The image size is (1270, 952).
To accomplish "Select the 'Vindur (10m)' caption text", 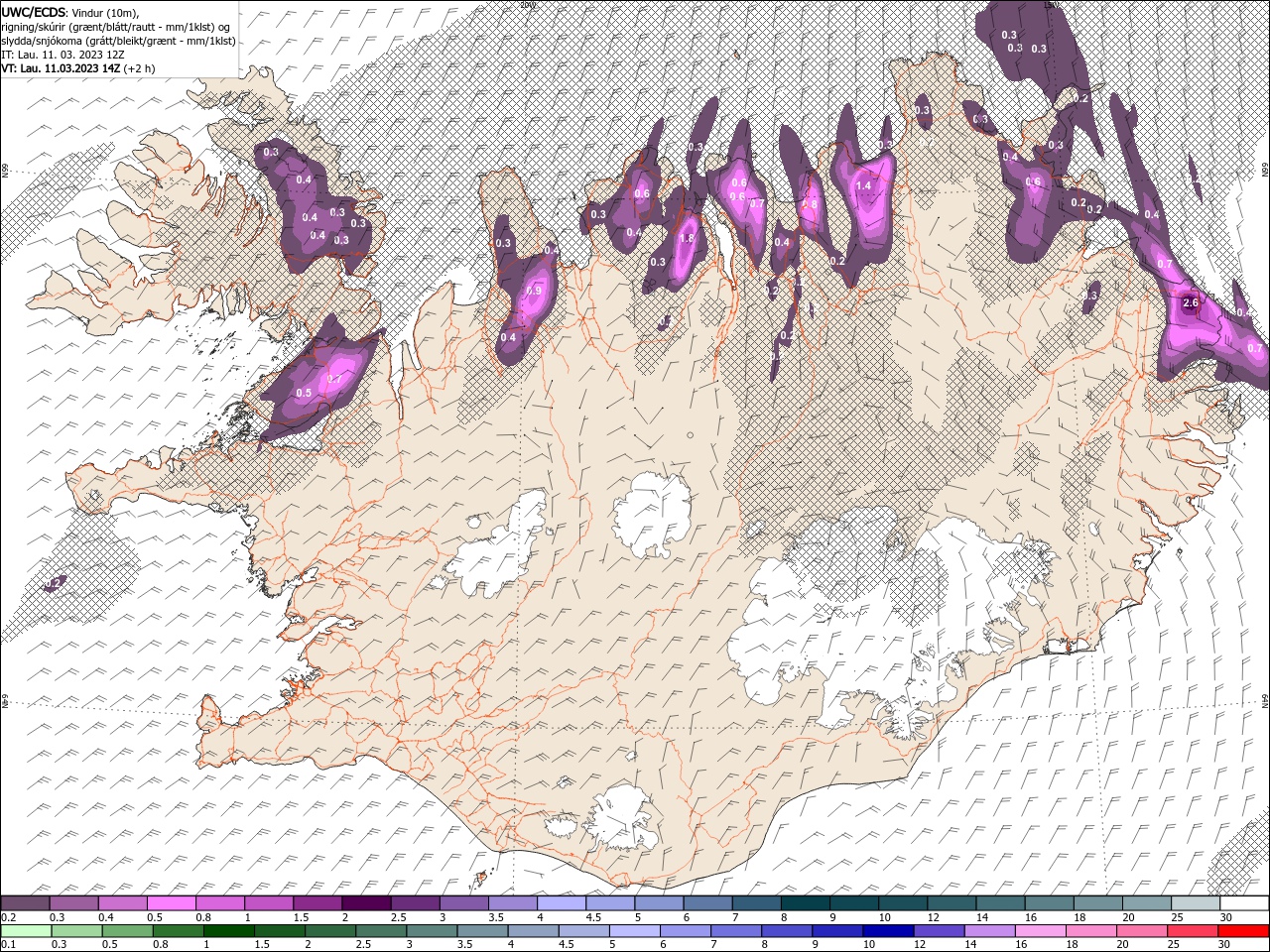I will click(106, 12).
